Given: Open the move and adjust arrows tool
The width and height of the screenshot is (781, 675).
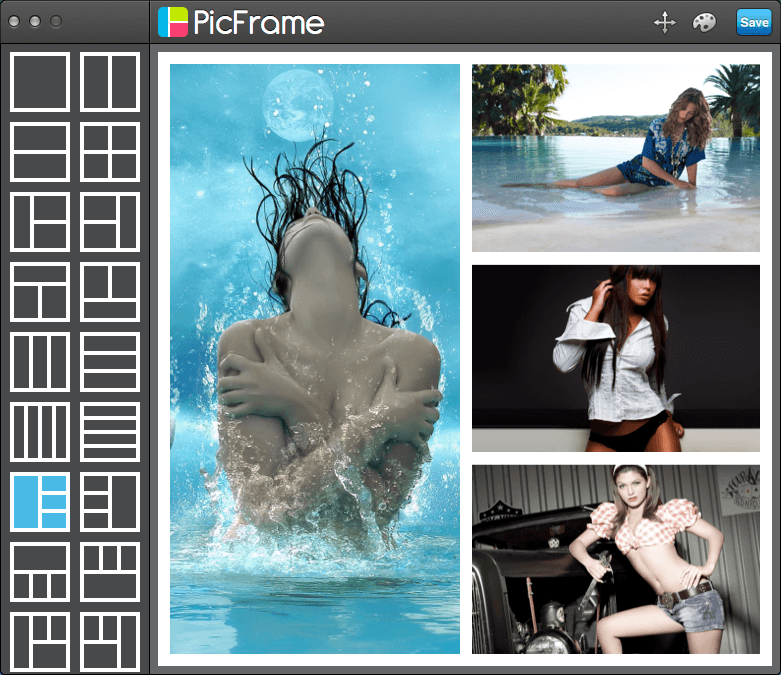Looking at the screenshot, I should (x=664, y=23).
